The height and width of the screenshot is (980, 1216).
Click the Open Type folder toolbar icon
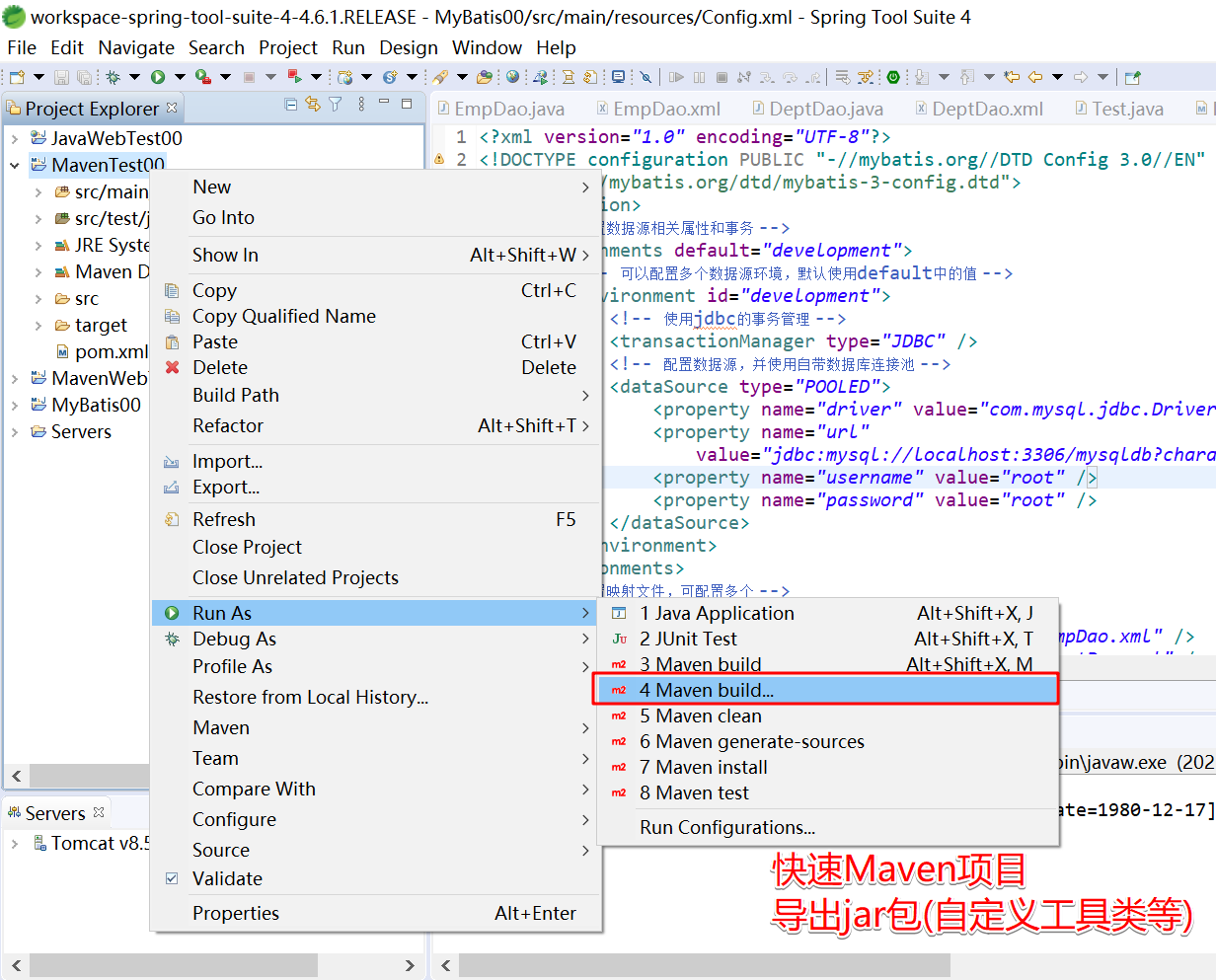click(485, 77)
